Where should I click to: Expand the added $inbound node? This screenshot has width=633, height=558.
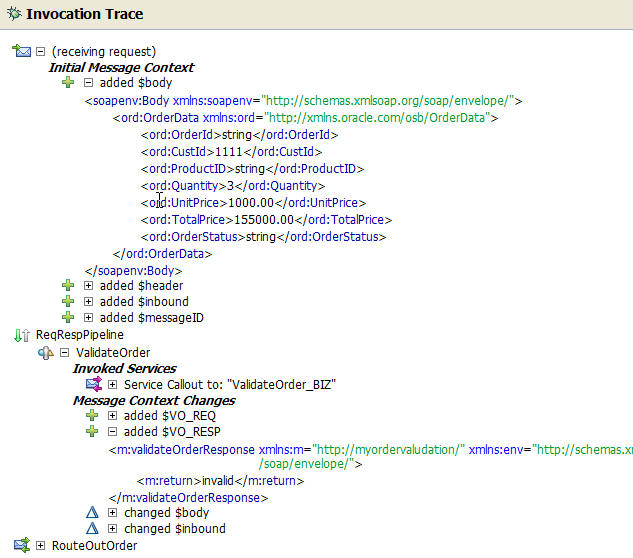click(x=88, y=302)
